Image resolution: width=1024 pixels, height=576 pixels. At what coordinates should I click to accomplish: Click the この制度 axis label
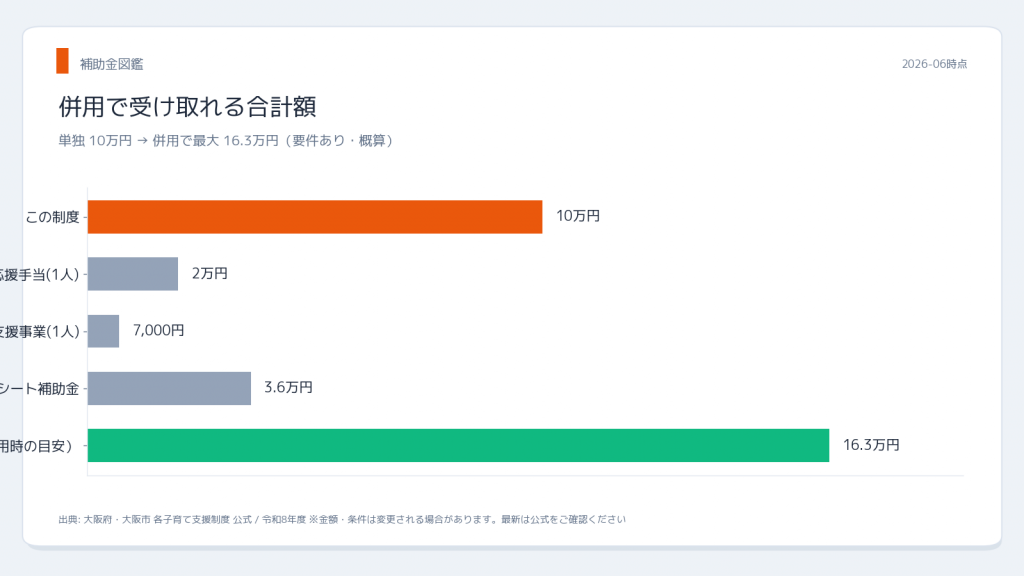52,217
